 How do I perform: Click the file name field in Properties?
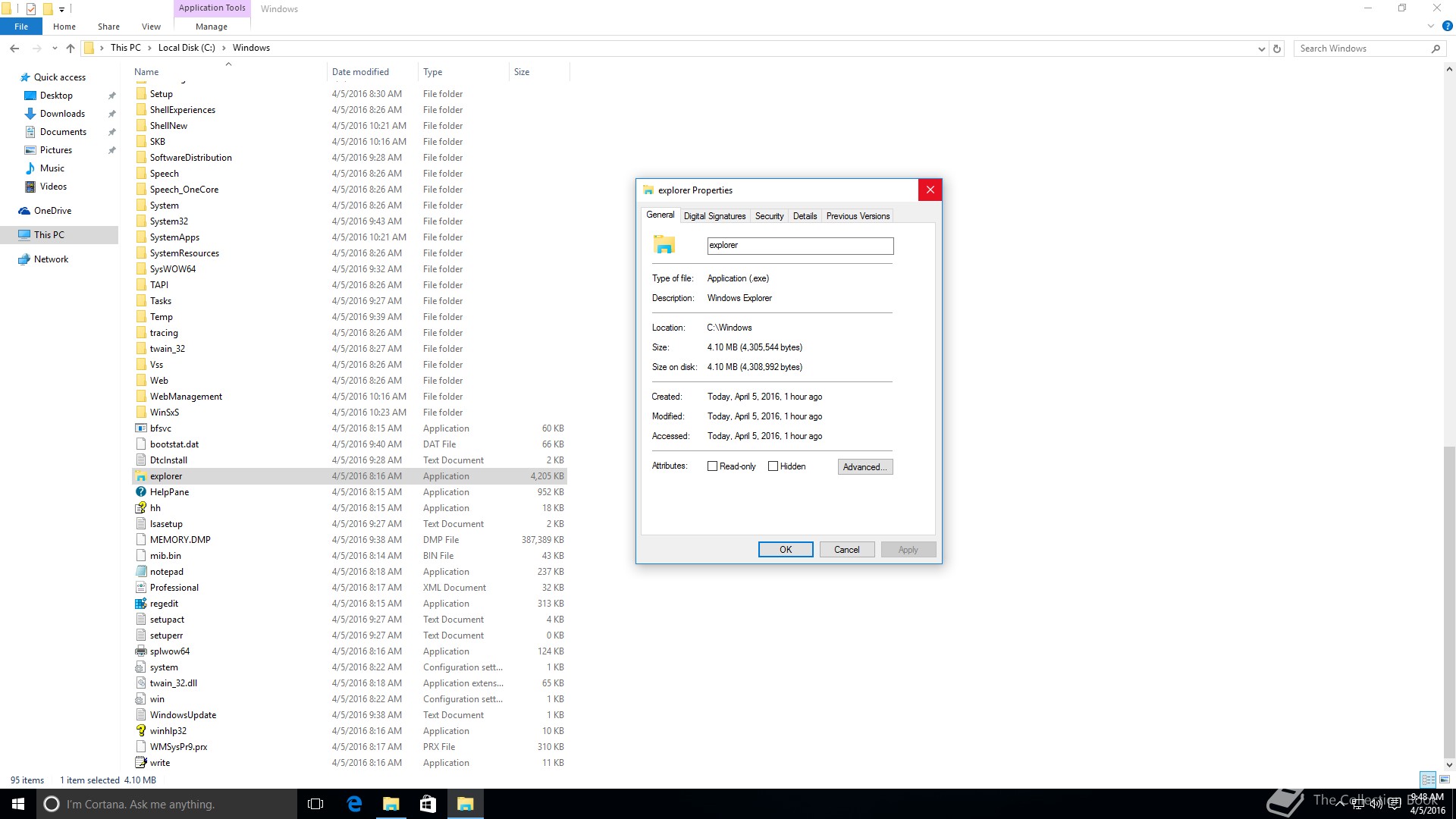tap(800, 246)
